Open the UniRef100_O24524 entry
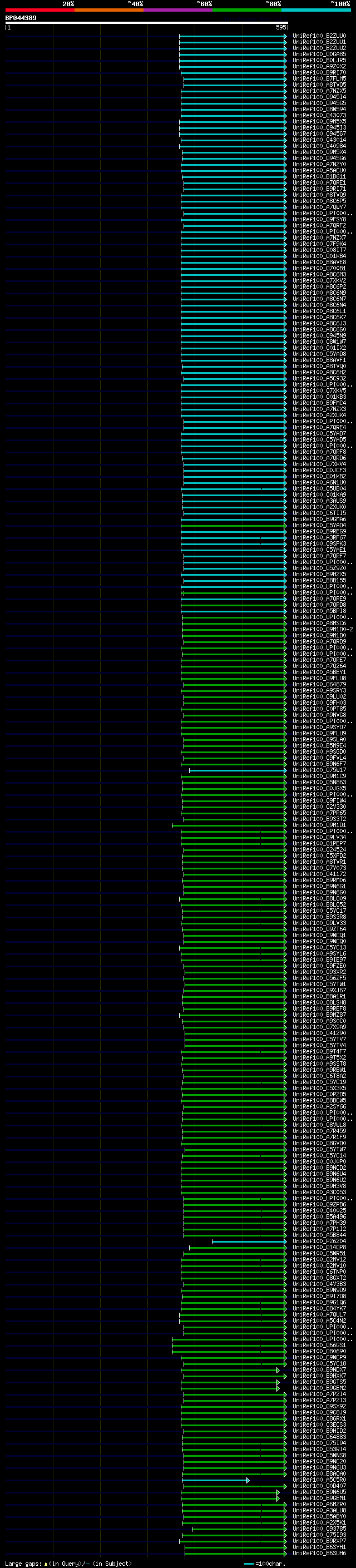The width and height of the screenshot is (356, 1568). 319,850
